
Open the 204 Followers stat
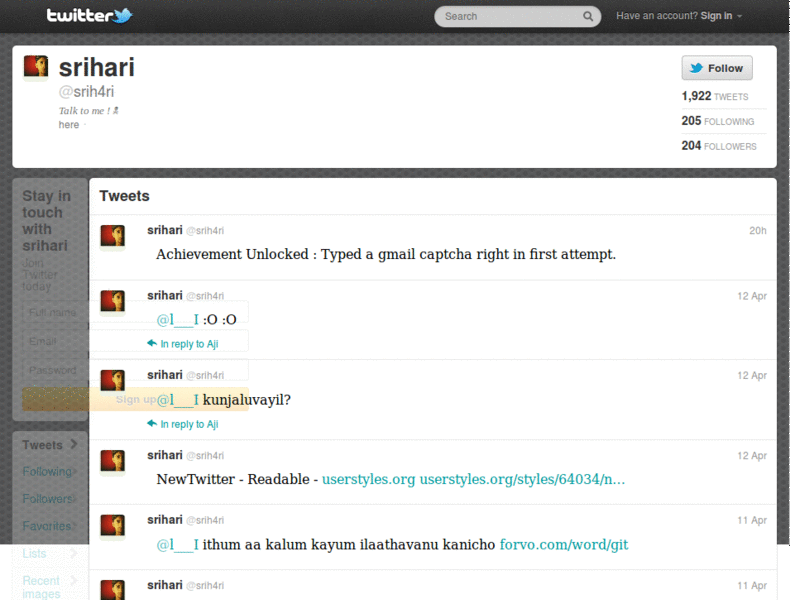click(719, 146)
